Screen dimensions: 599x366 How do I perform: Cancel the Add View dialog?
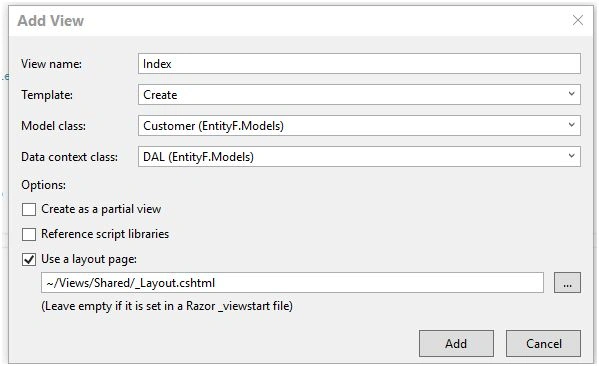tap(543, 343)
